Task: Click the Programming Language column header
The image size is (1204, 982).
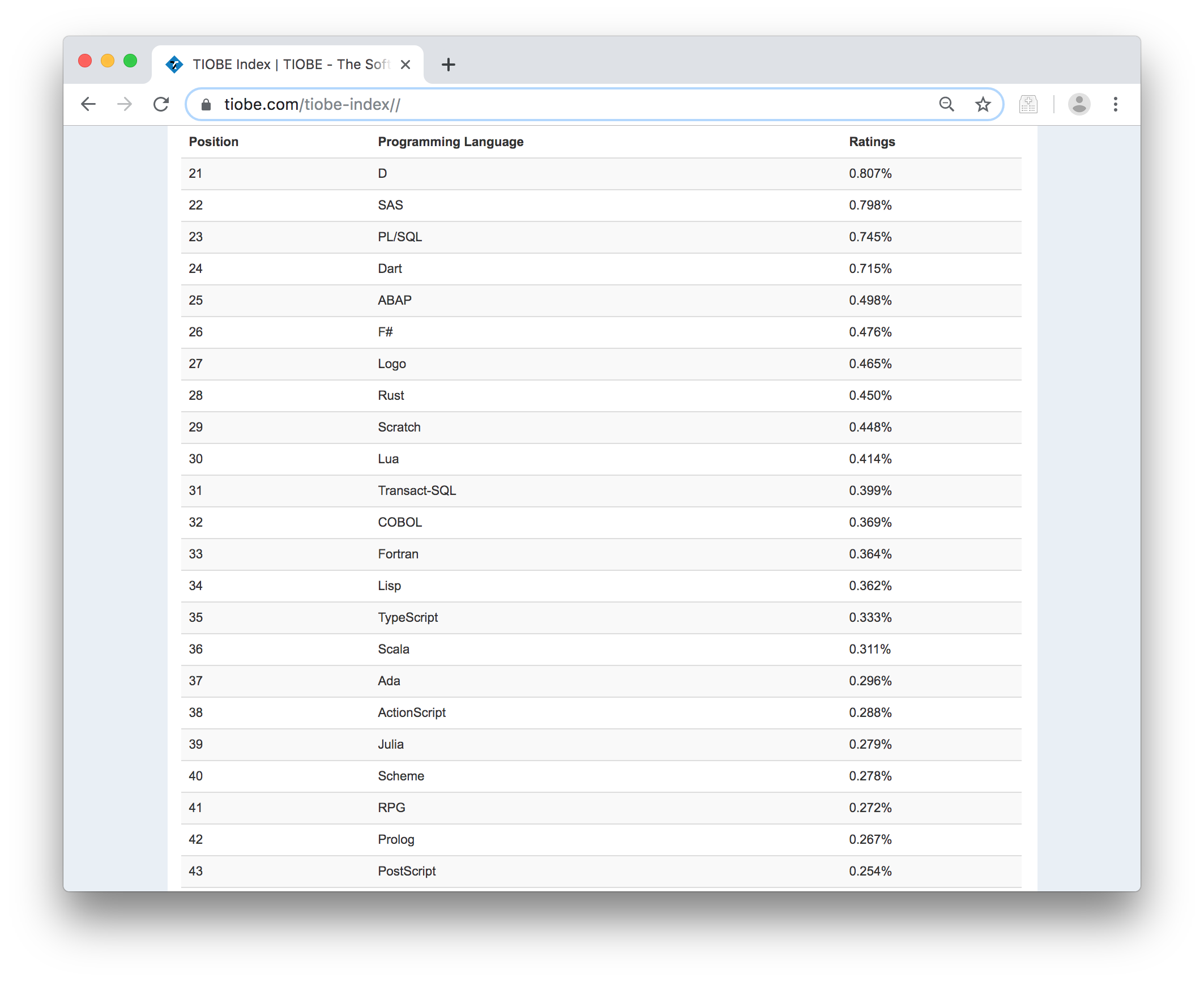Action: (451, 142)
